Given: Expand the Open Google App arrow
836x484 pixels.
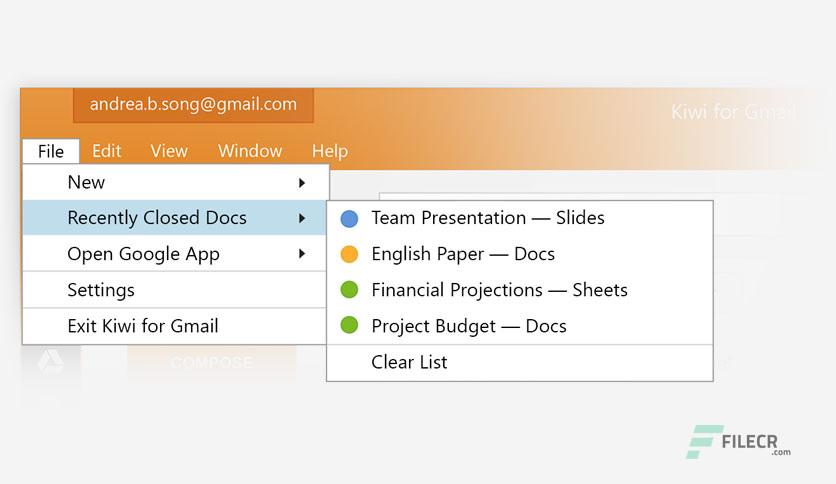Looking at the screenshot, I should [x=302, y=254].
